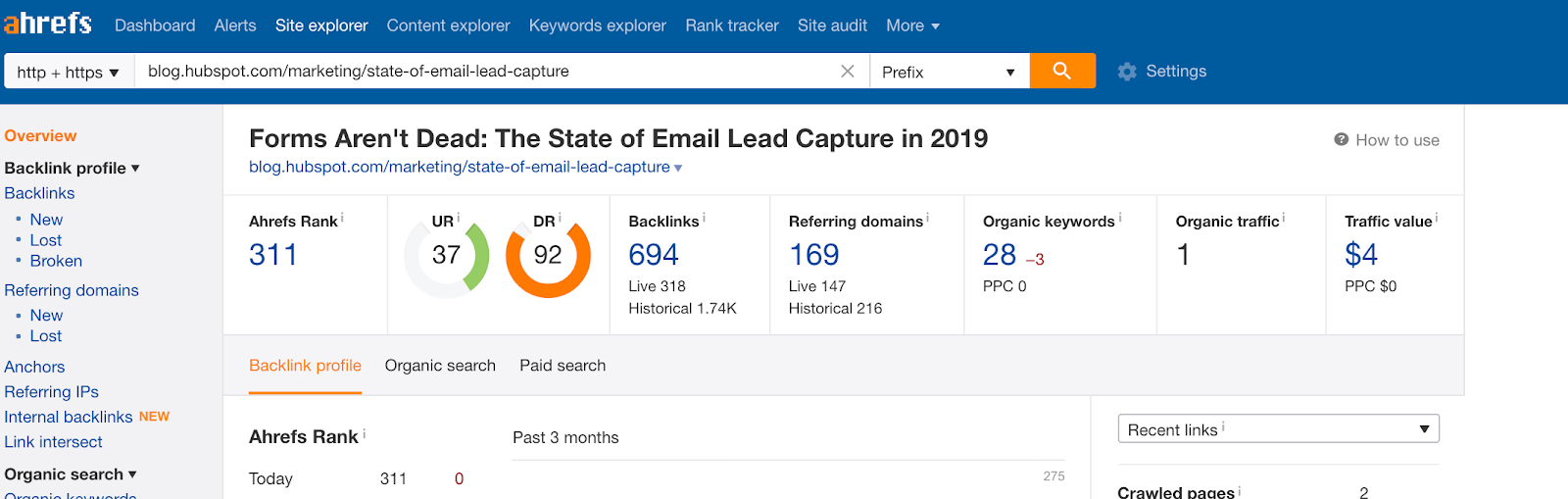Click the Overview sidebar link
The height and width of the screenshot is (499, 1568).
pyautogui.click(x=40, y=135)
